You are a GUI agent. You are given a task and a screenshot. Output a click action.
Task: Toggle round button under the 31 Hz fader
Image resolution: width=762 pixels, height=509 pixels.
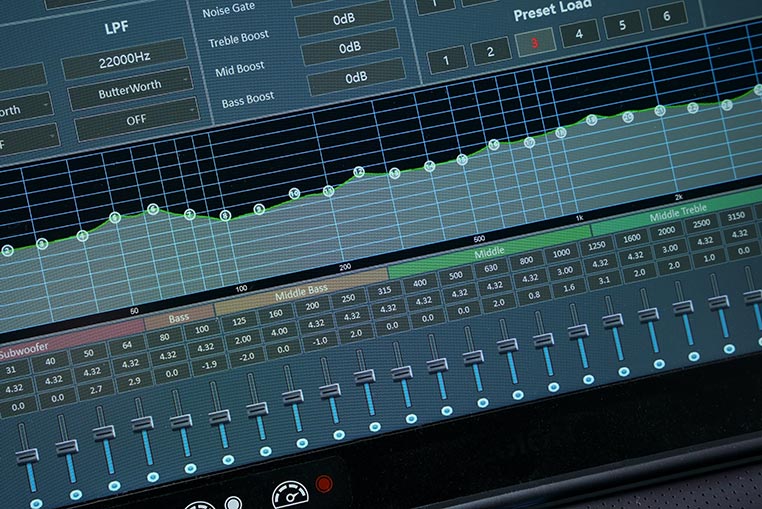(x=36, y=503)
